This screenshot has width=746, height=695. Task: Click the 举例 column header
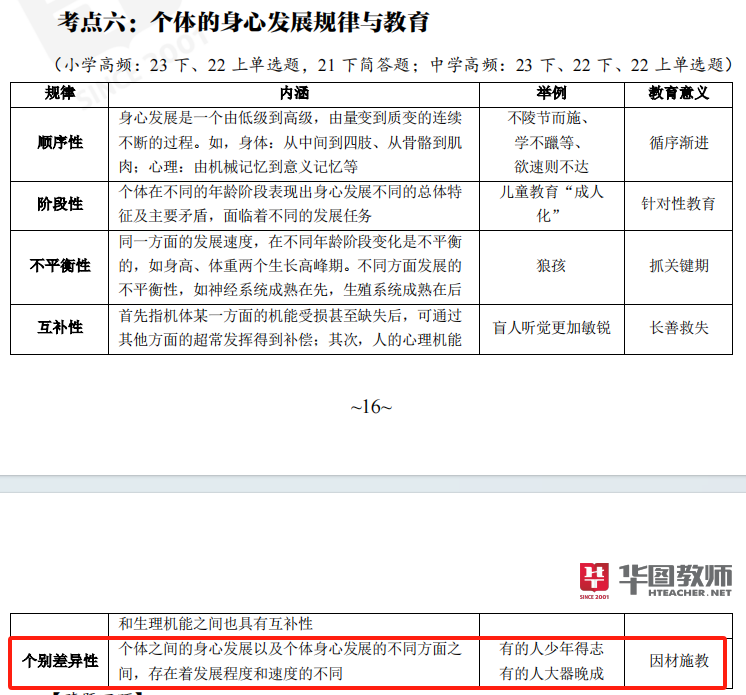tap(551, 93)
